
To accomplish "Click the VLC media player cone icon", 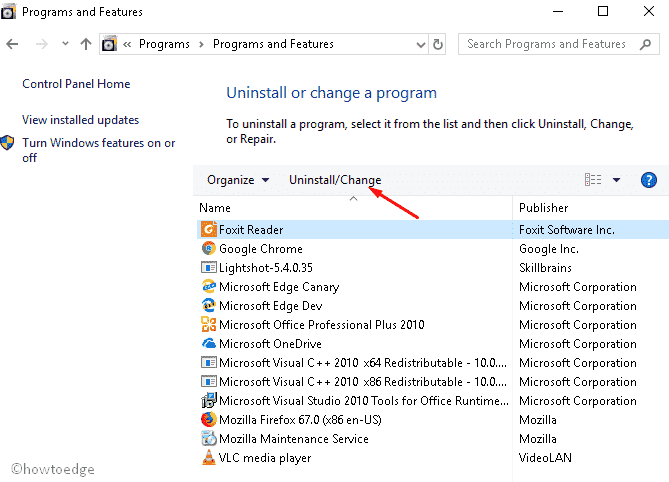I will pyautogui.click(x=209, y=457).
